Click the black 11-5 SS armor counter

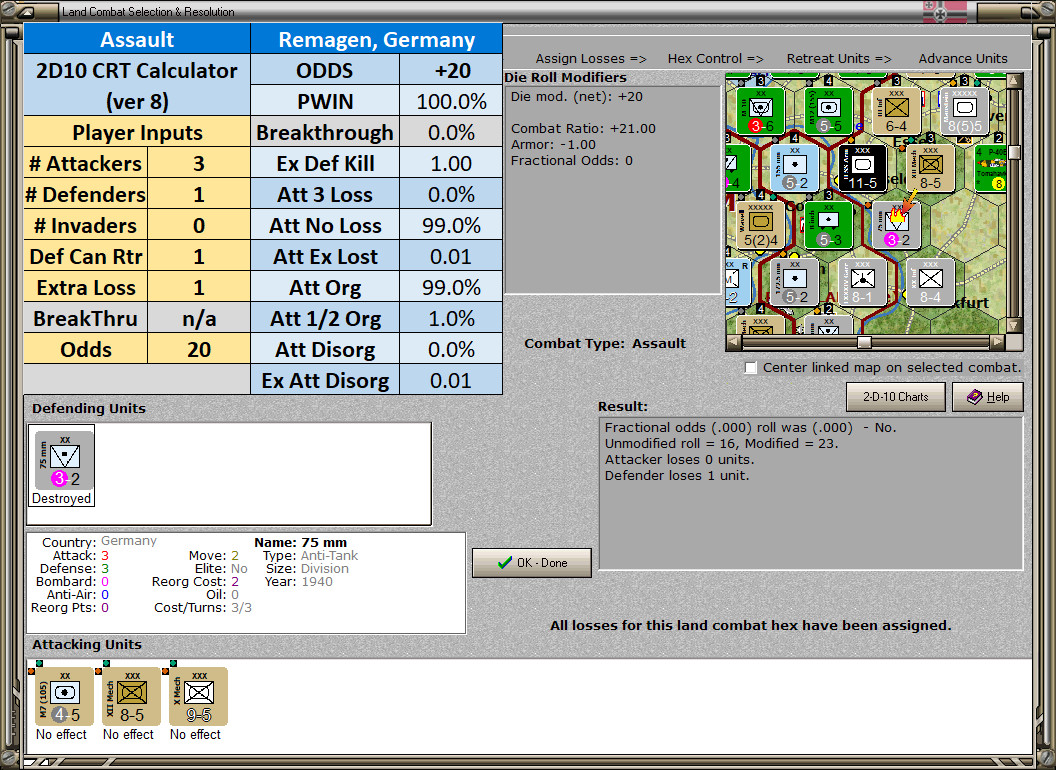tap(863, 168)
